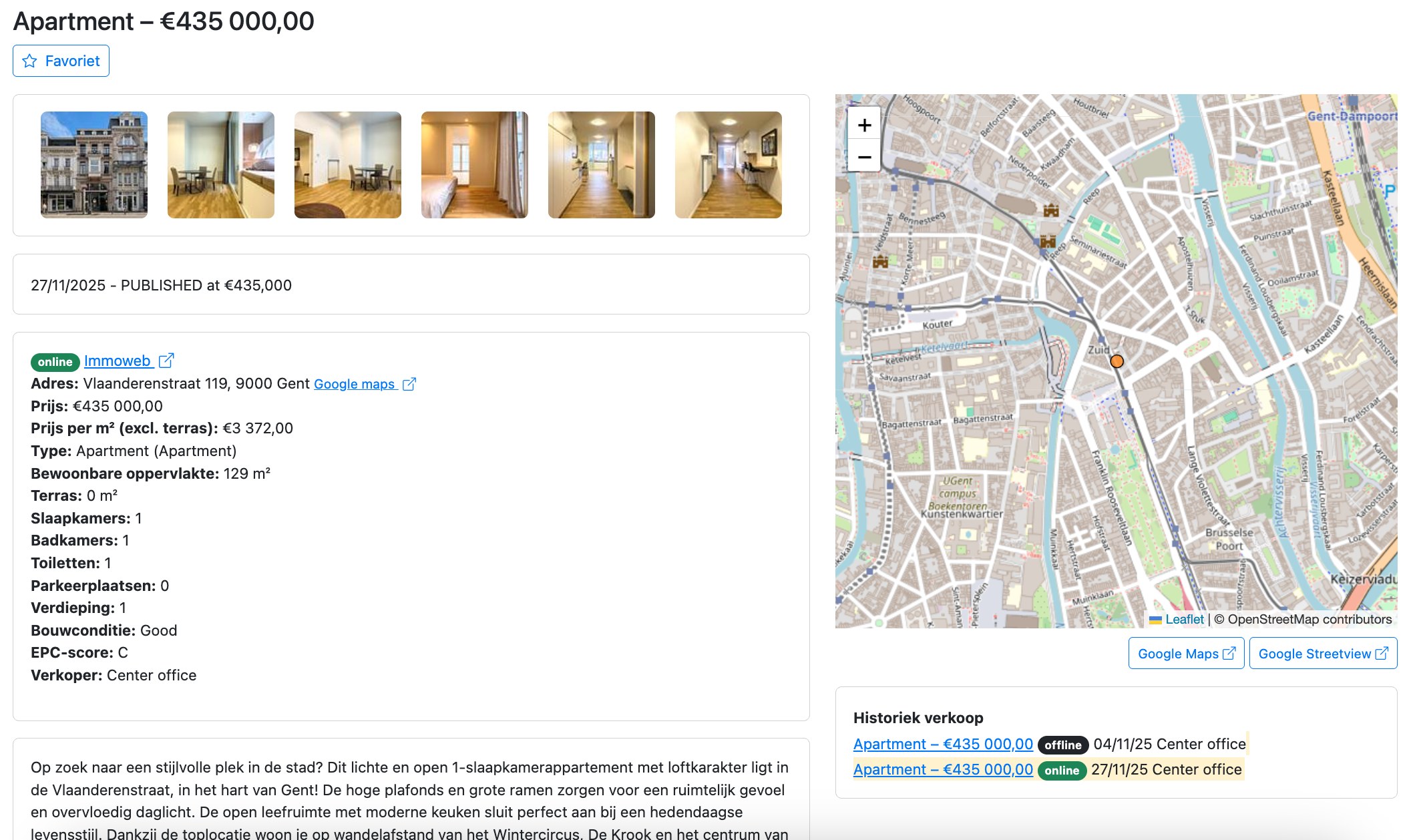Open the Google Maps button below map
This screenshot has width=1409, height=840.
coord(1186,653)
